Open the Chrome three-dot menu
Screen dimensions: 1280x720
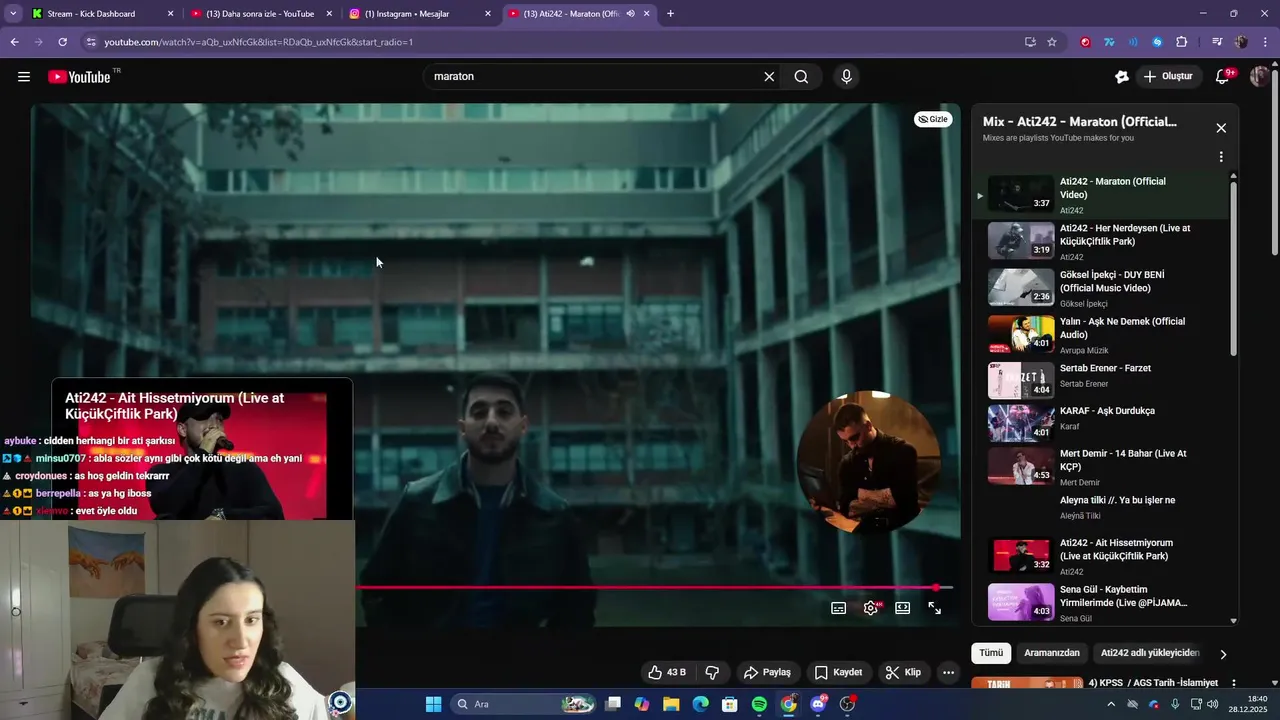[1266, 42]
